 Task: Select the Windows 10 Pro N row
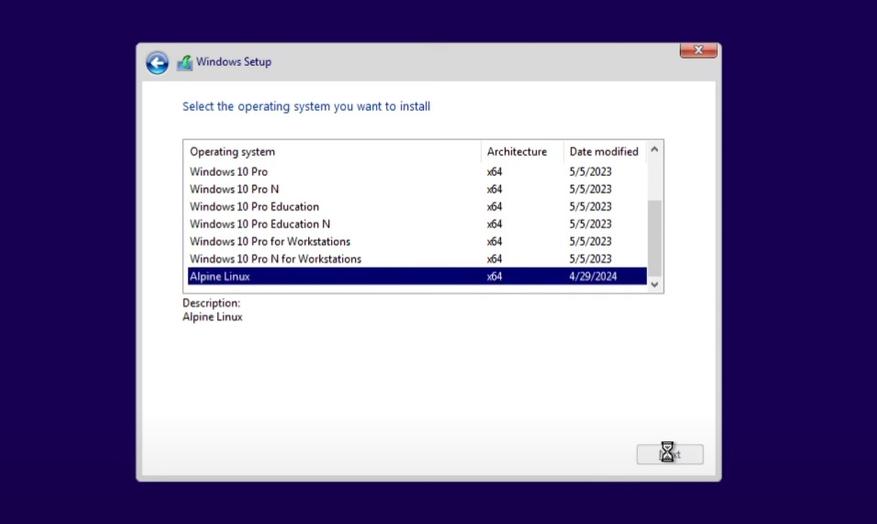coord(417,189)
